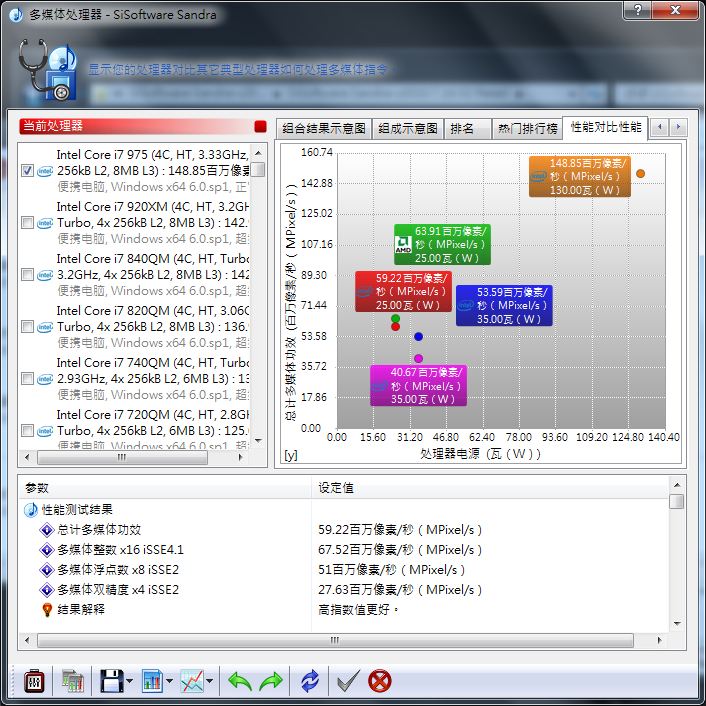Image resolution: width=706 pixels, height=706 pixels.
Task: Select the 总计多媒体功效 result row
Action: click(99, 530)
